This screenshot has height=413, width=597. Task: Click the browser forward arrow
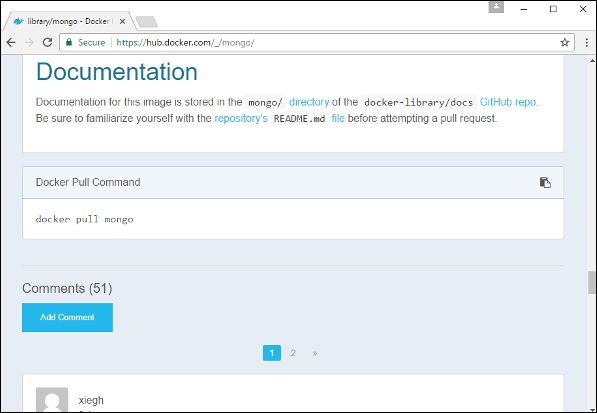[29, 42]
